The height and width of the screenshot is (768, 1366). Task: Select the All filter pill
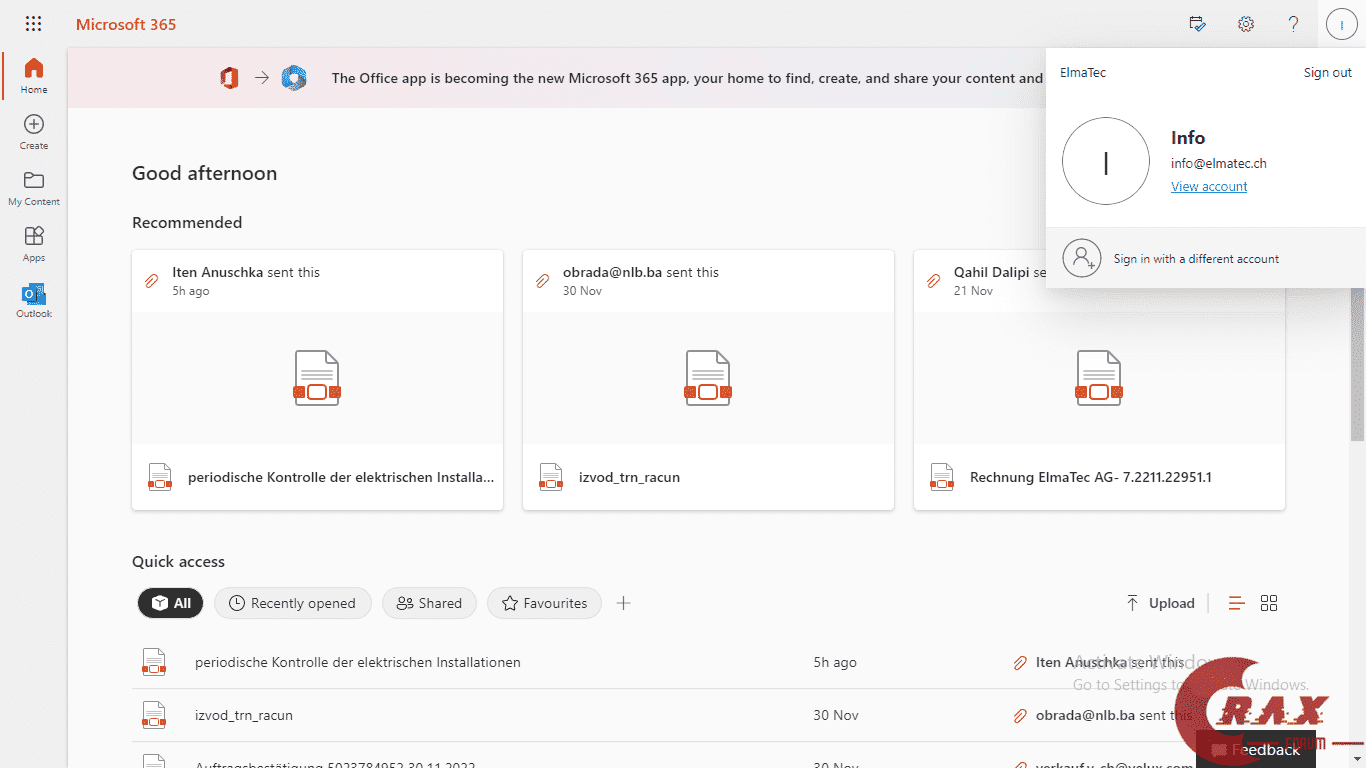pos(171,603)
